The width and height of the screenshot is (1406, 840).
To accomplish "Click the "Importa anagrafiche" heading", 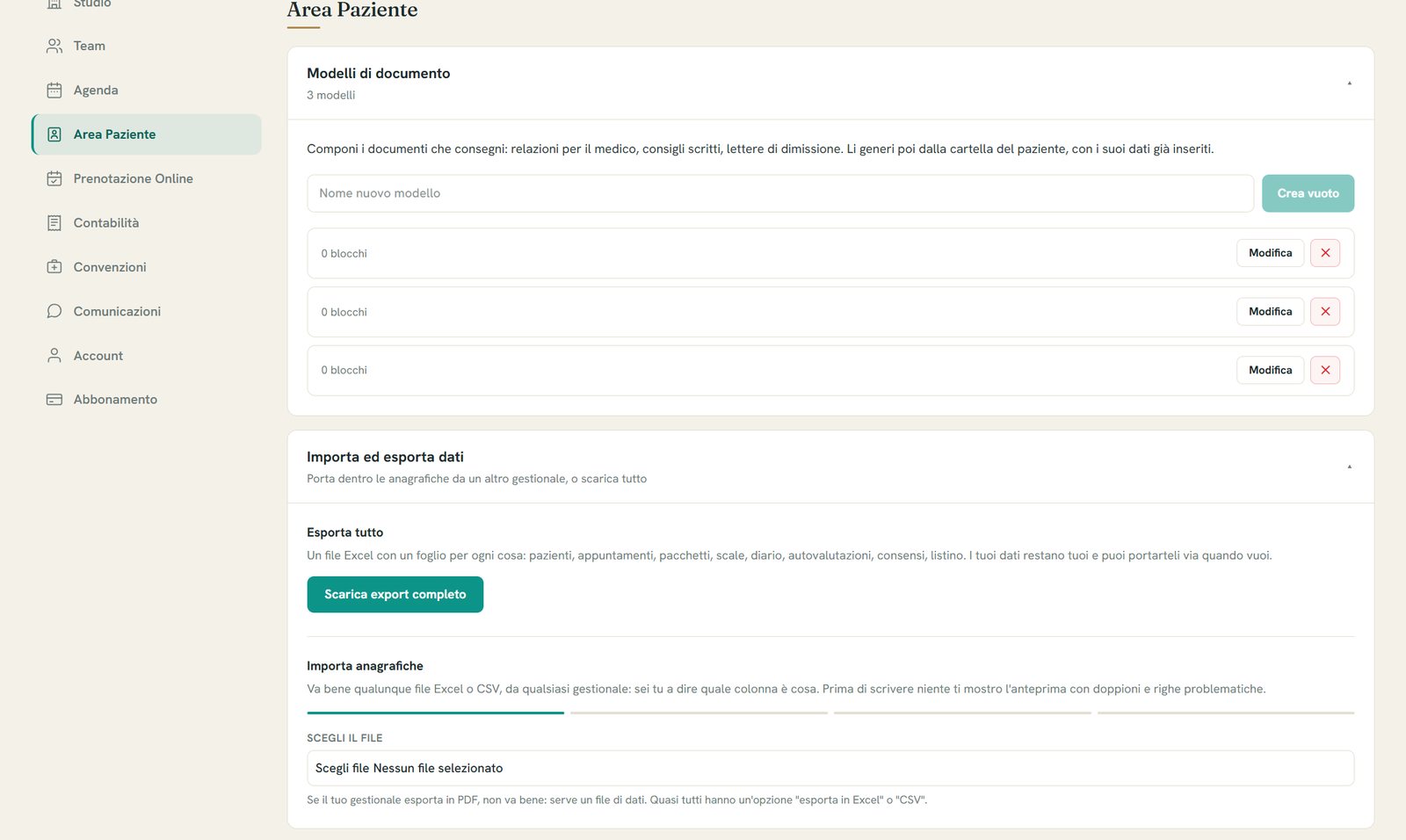I will click(x=365, y=666).
